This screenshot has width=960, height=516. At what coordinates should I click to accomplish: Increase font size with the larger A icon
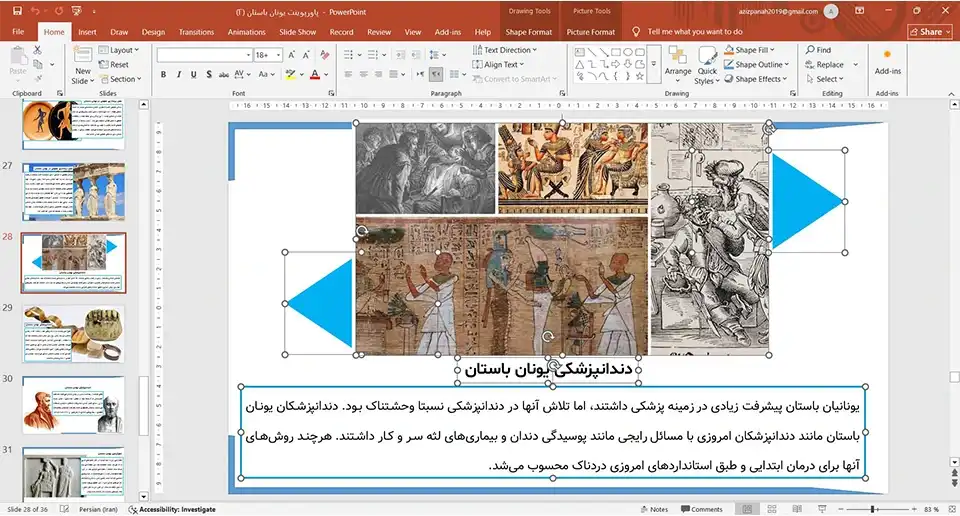tap(292, 55)
